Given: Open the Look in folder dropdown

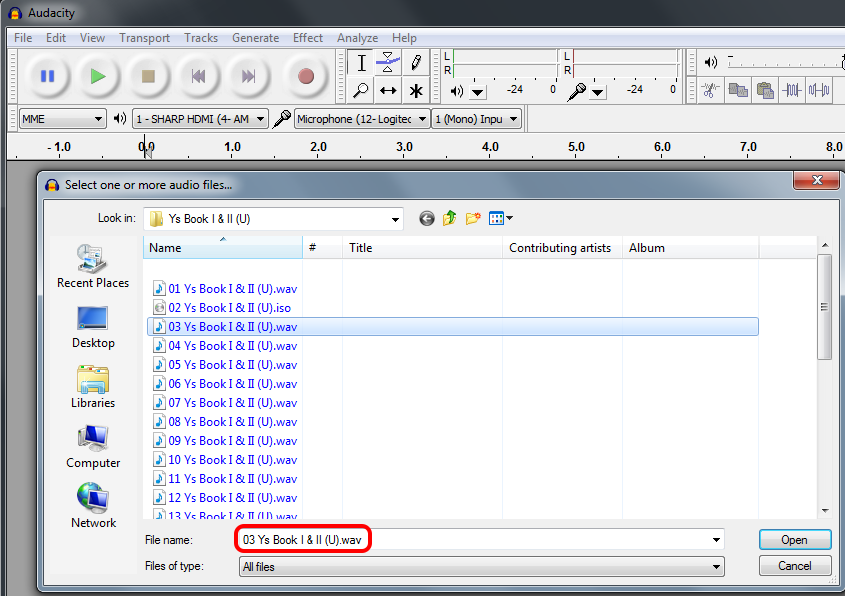Looking at the screenshot, I should click(273, 219).
